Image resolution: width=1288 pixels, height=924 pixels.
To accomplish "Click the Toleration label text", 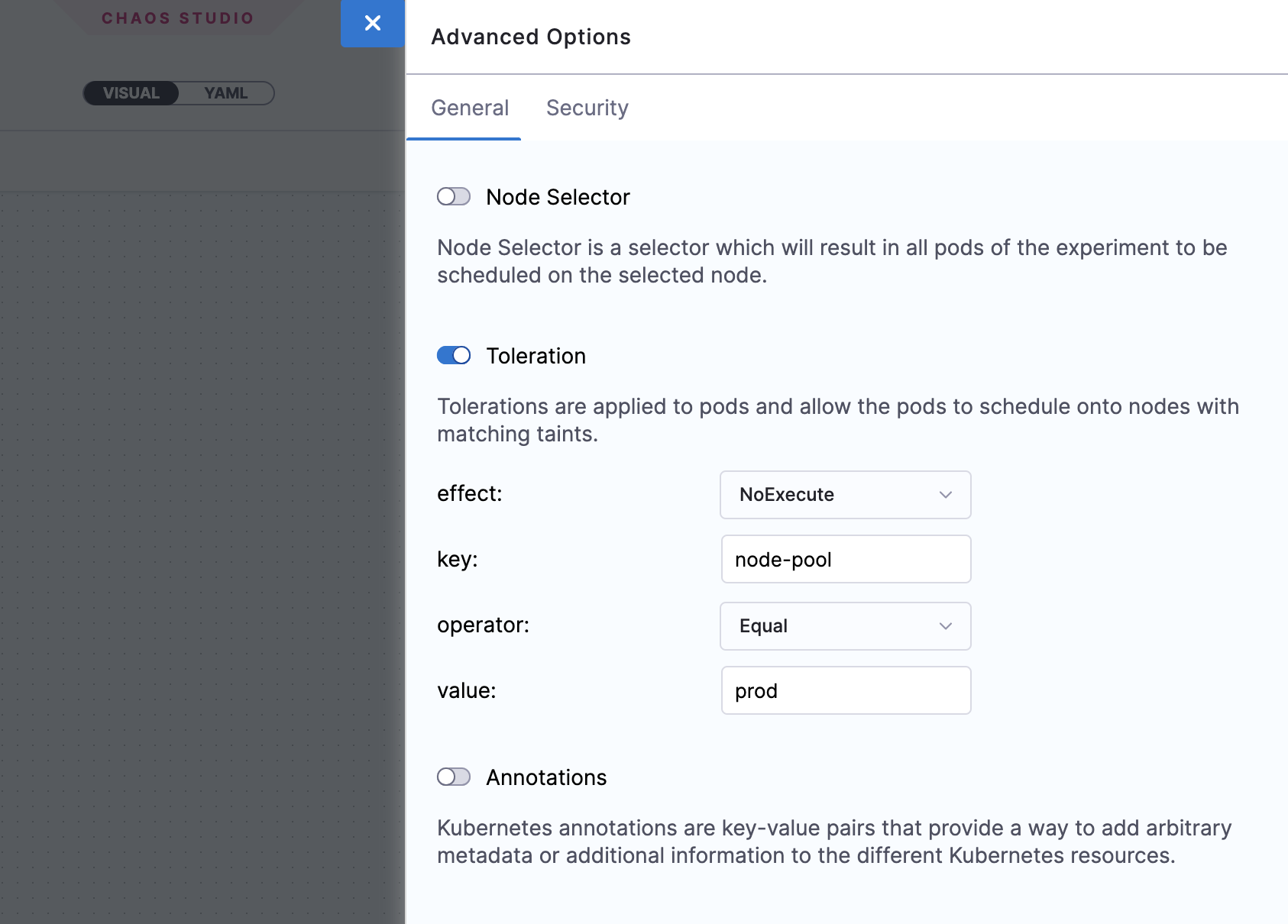I will click(536, 357).
